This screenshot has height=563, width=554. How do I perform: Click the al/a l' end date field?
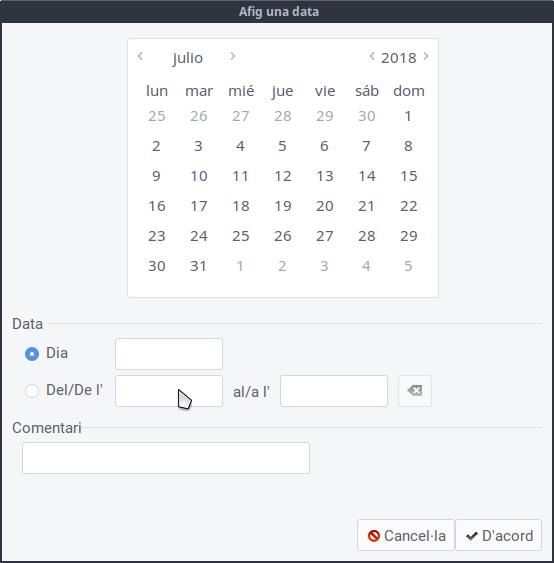click(334, 391)
